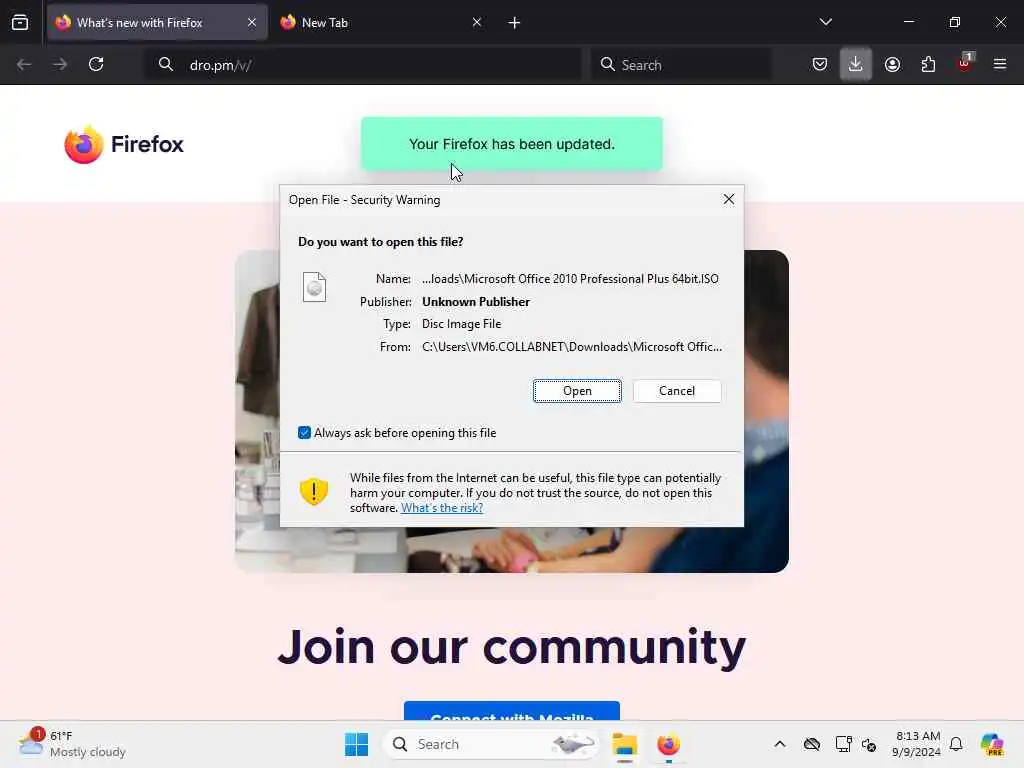Switch to What's new with Firefox tab
The image size is (1024, 768).
point(157,23)
